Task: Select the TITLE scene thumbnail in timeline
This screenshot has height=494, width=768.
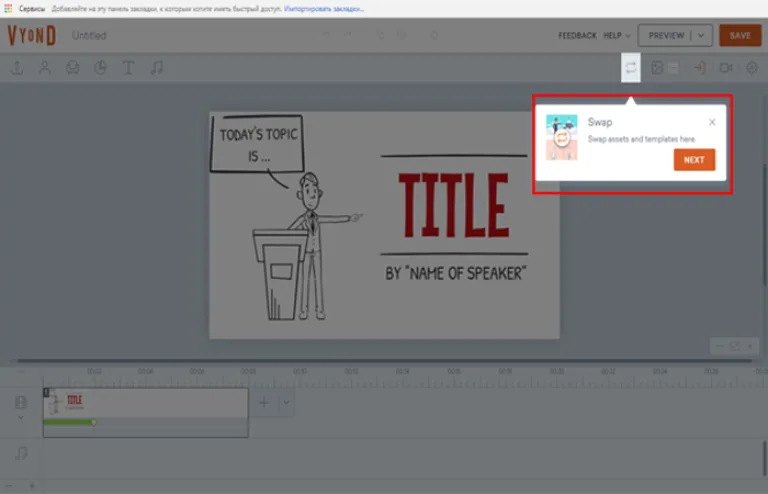Action: tap(145, 403)
